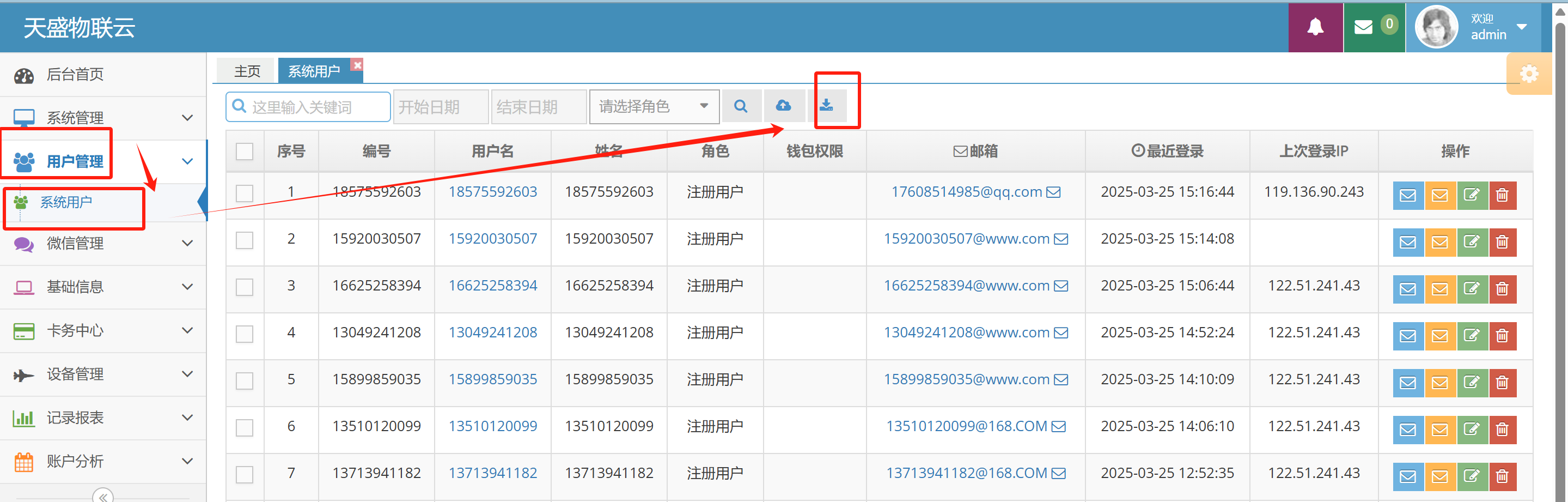1568x502 pixels.
Task: Click the 记录报表 bar chart icon
Action: point(24,419)
